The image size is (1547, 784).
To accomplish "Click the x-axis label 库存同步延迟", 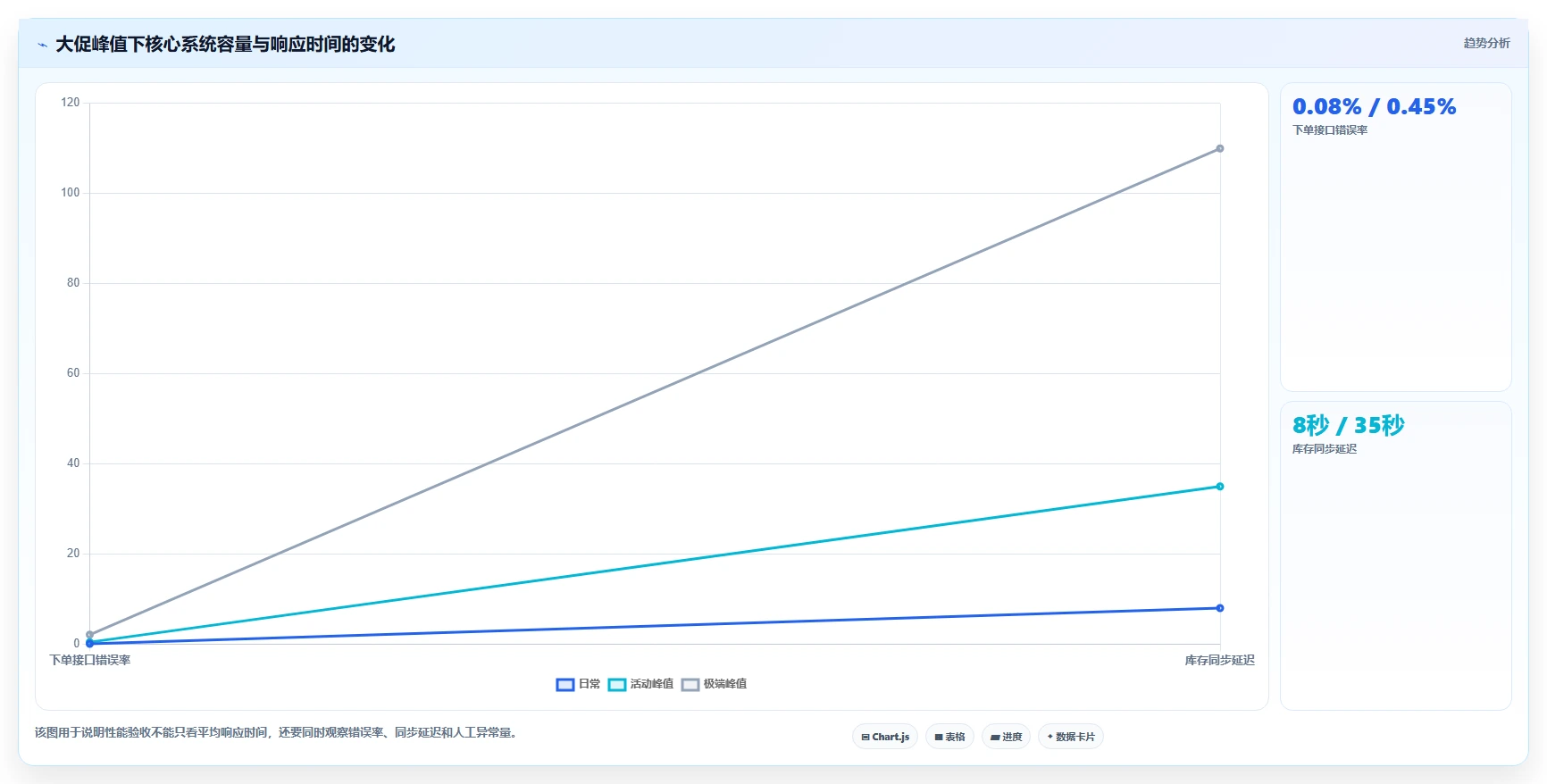I will pyautogui.click(x=1219, y=661).
